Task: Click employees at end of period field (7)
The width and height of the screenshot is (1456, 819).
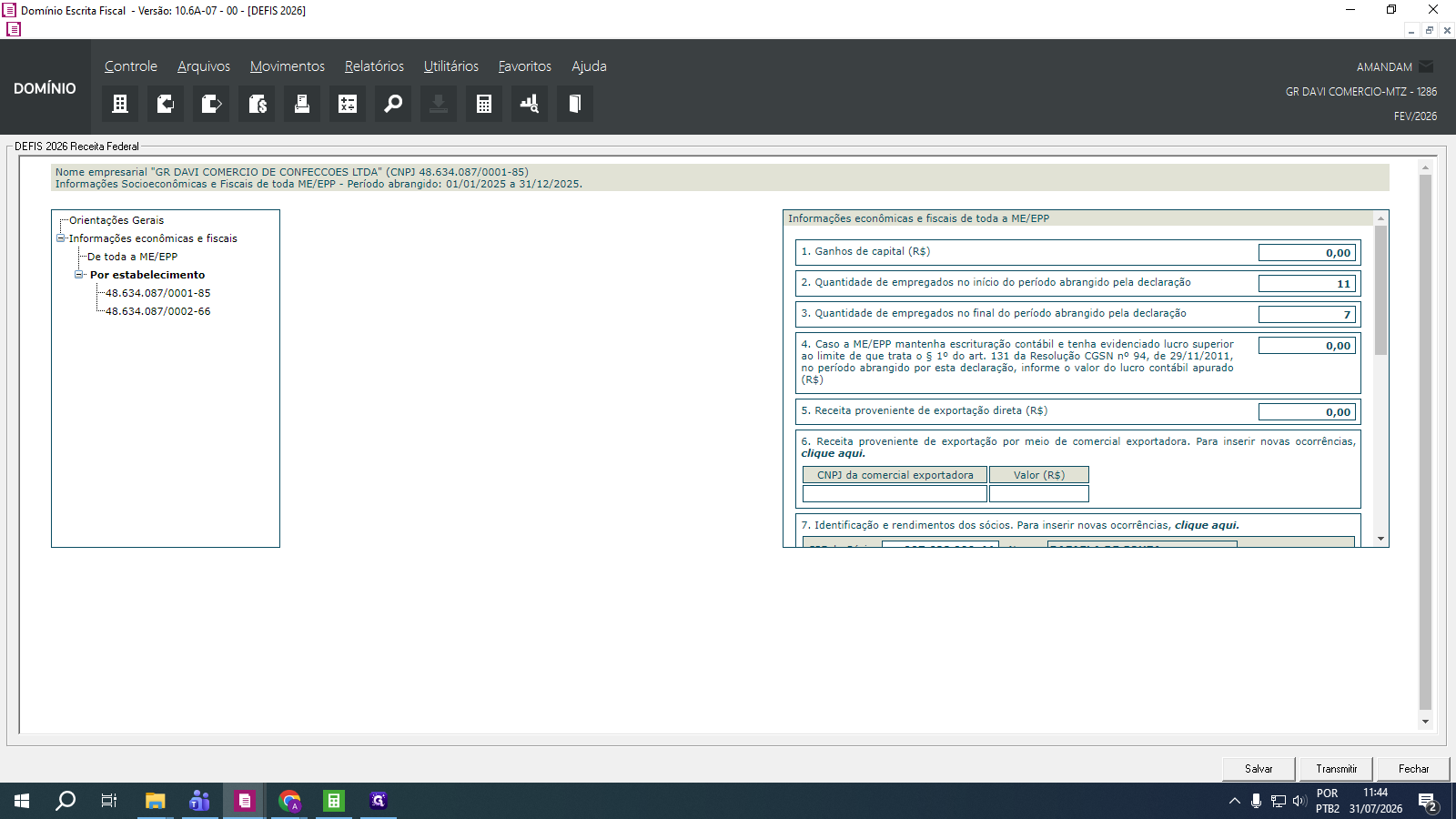Action: [x=1307, y=315]
